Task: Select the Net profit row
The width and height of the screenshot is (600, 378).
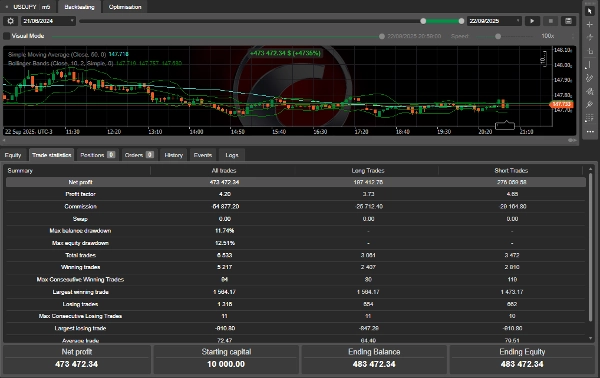Action: point(295,182)
